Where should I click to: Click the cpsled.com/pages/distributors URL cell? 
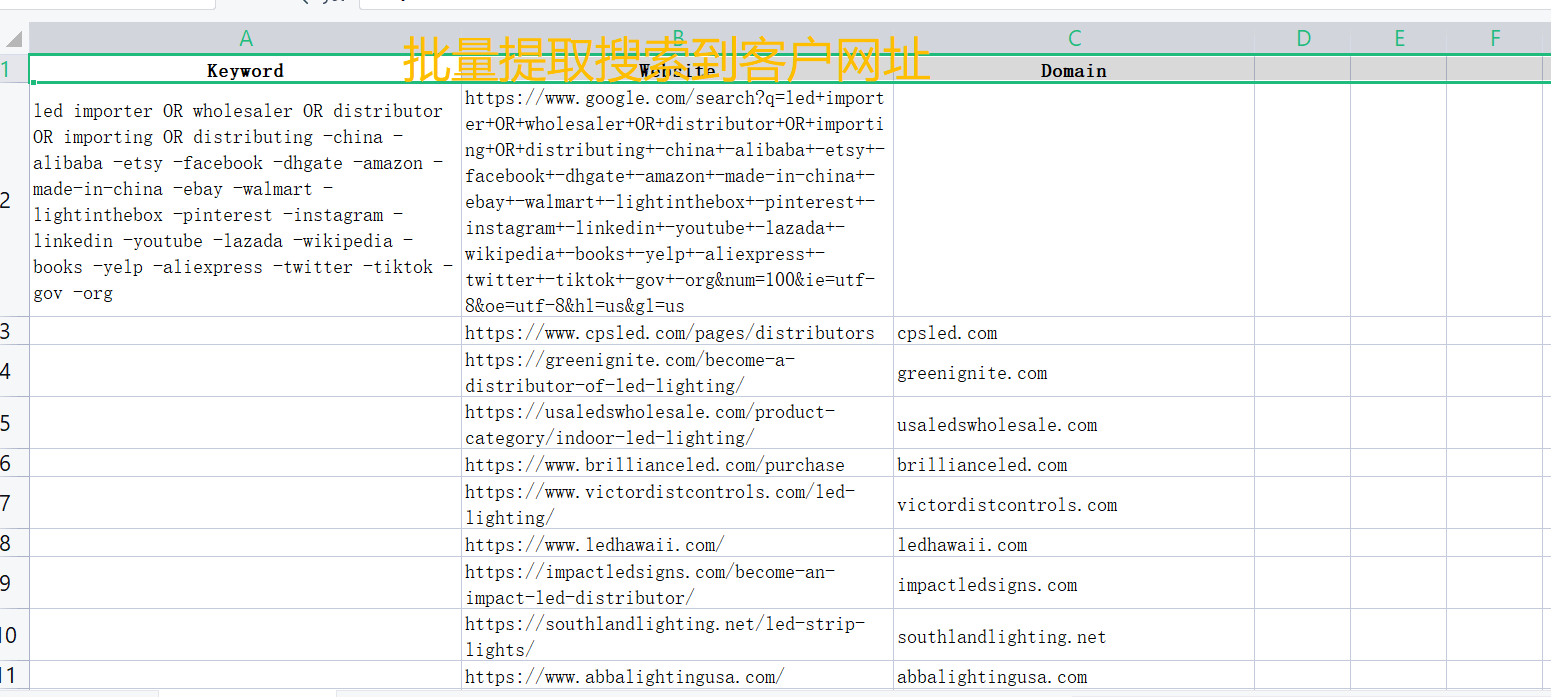(x=677, y=331)
